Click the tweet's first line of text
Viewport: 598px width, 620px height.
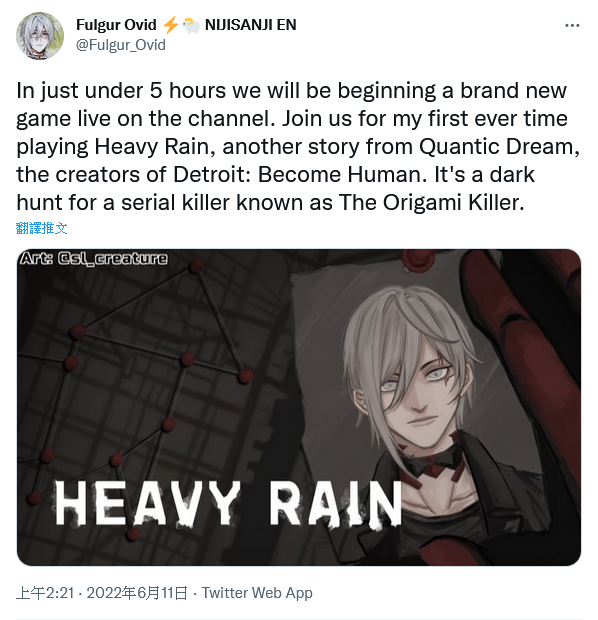pos(291,91)
